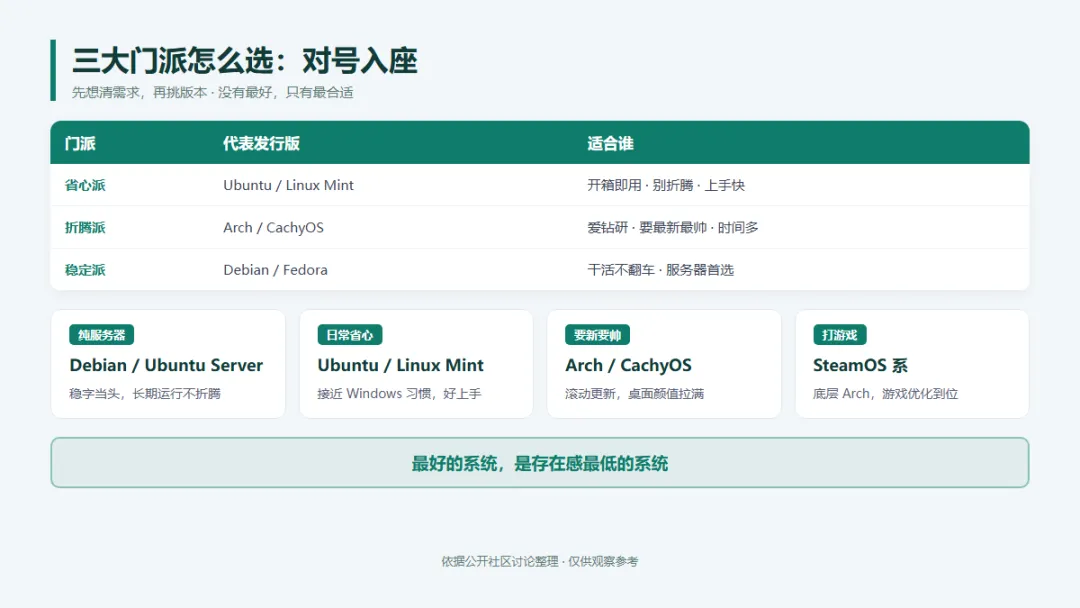Click the description 底层 Arch，游戏优化到位

(885, 394)
